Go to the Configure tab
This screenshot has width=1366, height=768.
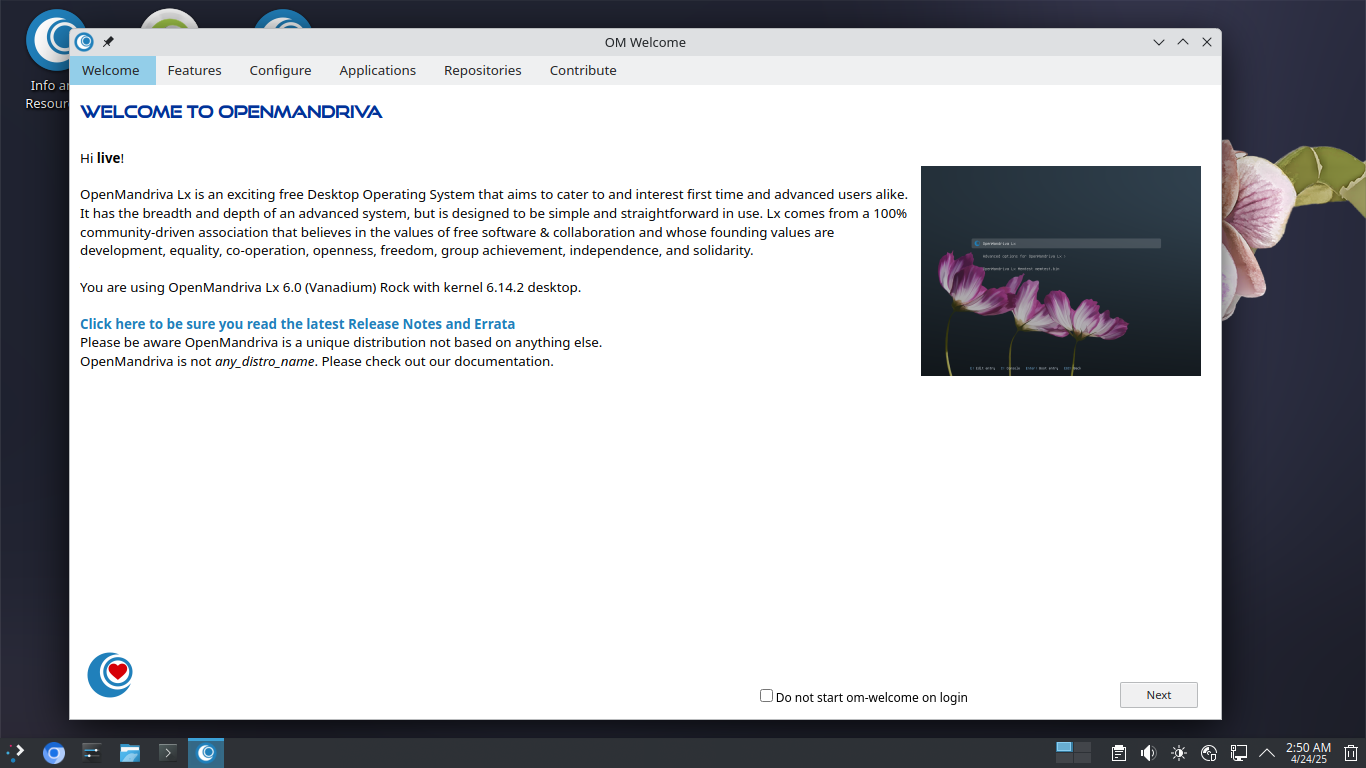coord(281,70)
